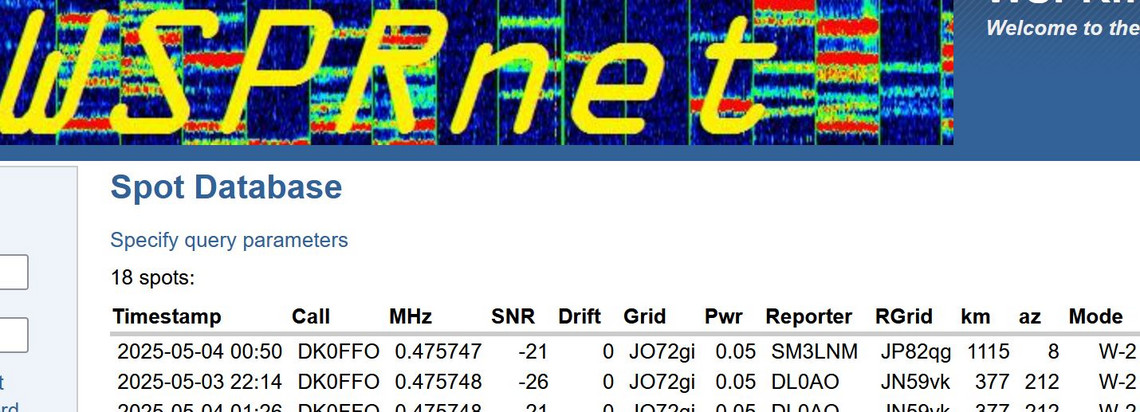
Task: Click DL0AO in the 22:14 row
Action: coord(805,381)
